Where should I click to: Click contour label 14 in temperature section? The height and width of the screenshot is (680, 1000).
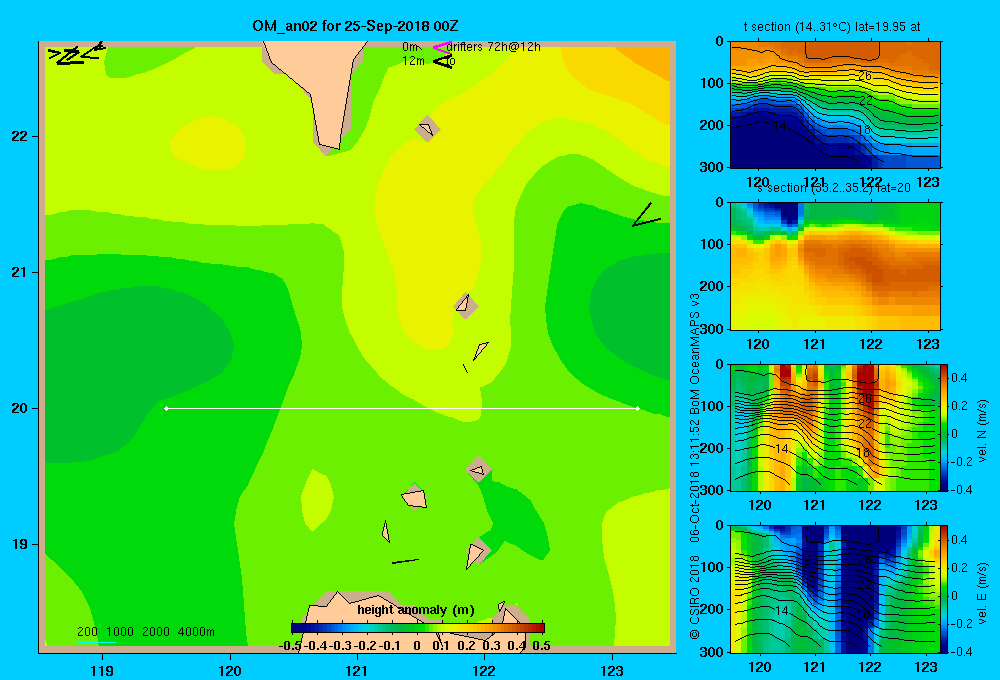(x=780, y=126)
